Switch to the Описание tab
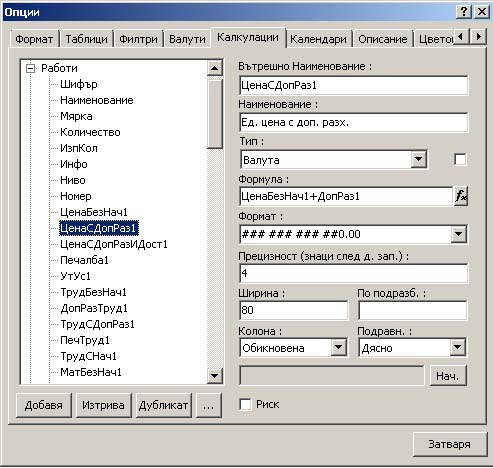493x468 pixels. (x=383, y=39)
